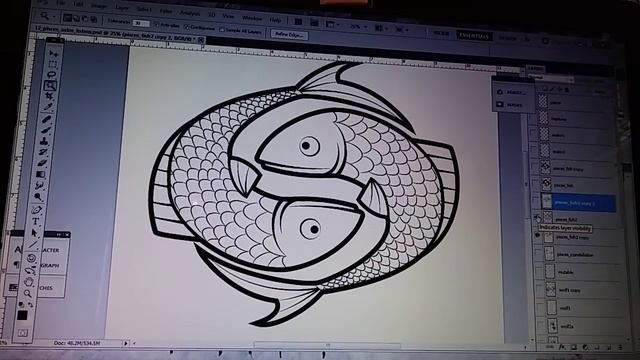Select the Blur tool
The image size is (640, 360).
[40, 186]
